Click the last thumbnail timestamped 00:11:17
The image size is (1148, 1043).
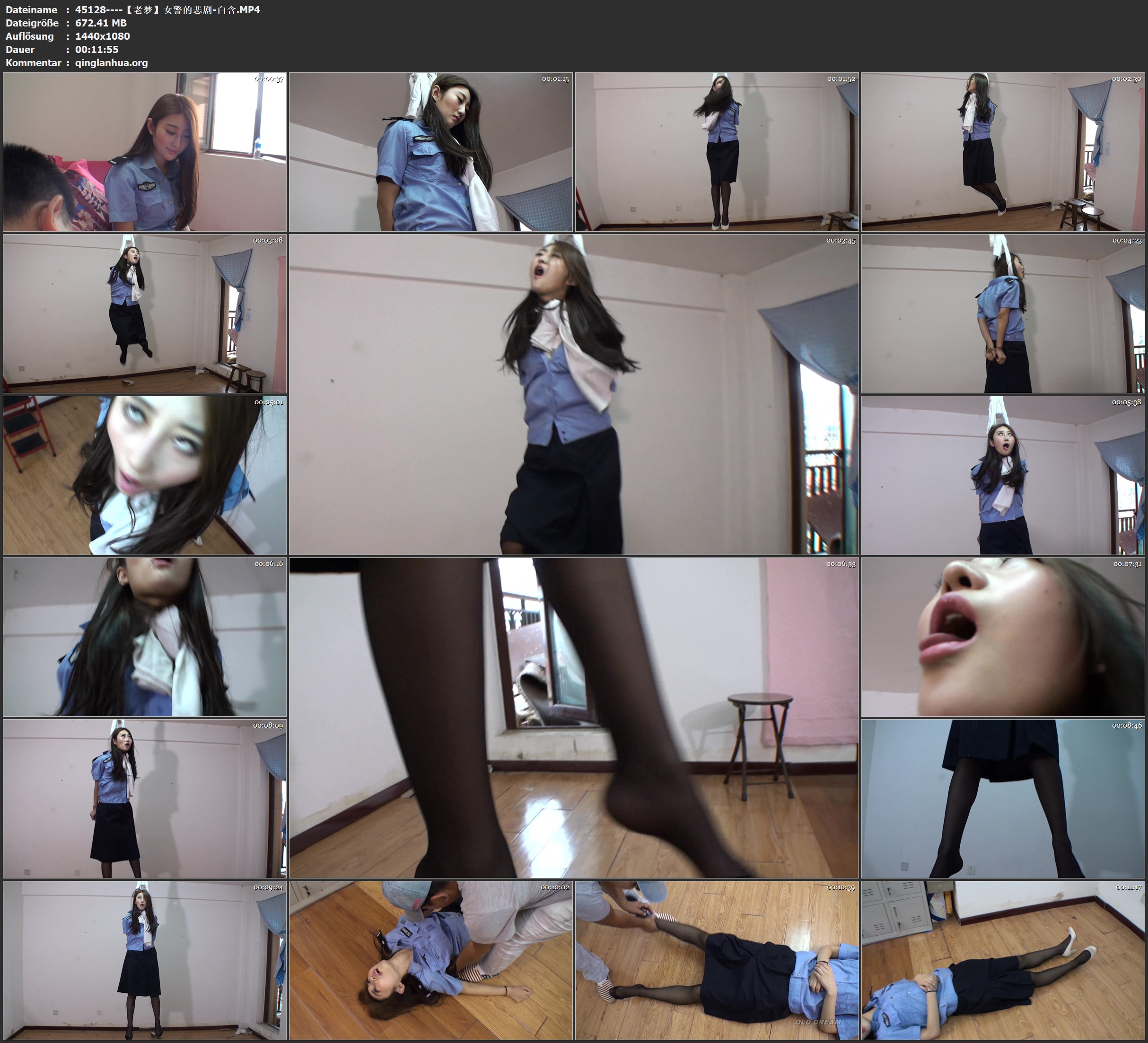[1002, 960]
